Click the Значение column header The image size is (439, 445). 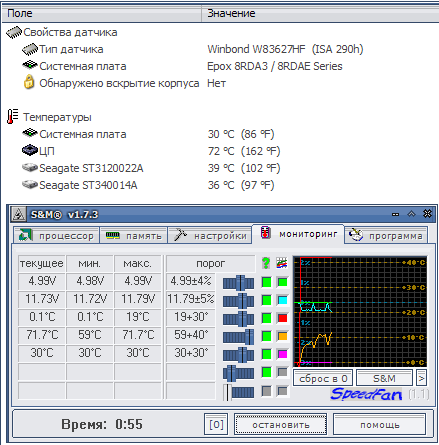coord(320,13)
